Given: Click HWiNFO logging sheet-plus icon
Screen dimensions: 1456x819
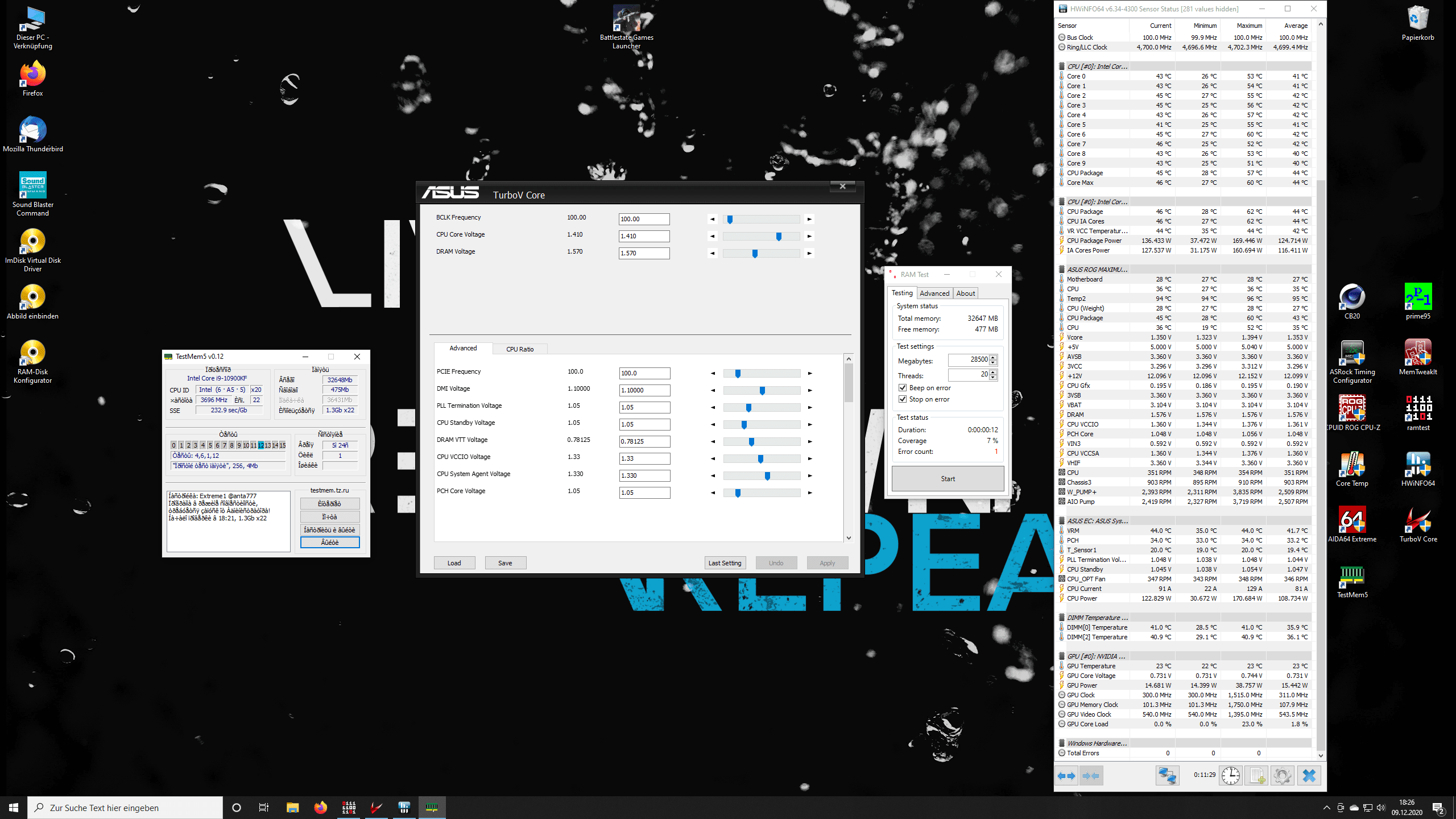Looking at the screenshot, I should pyautogui.click(x=1257, y=775).
